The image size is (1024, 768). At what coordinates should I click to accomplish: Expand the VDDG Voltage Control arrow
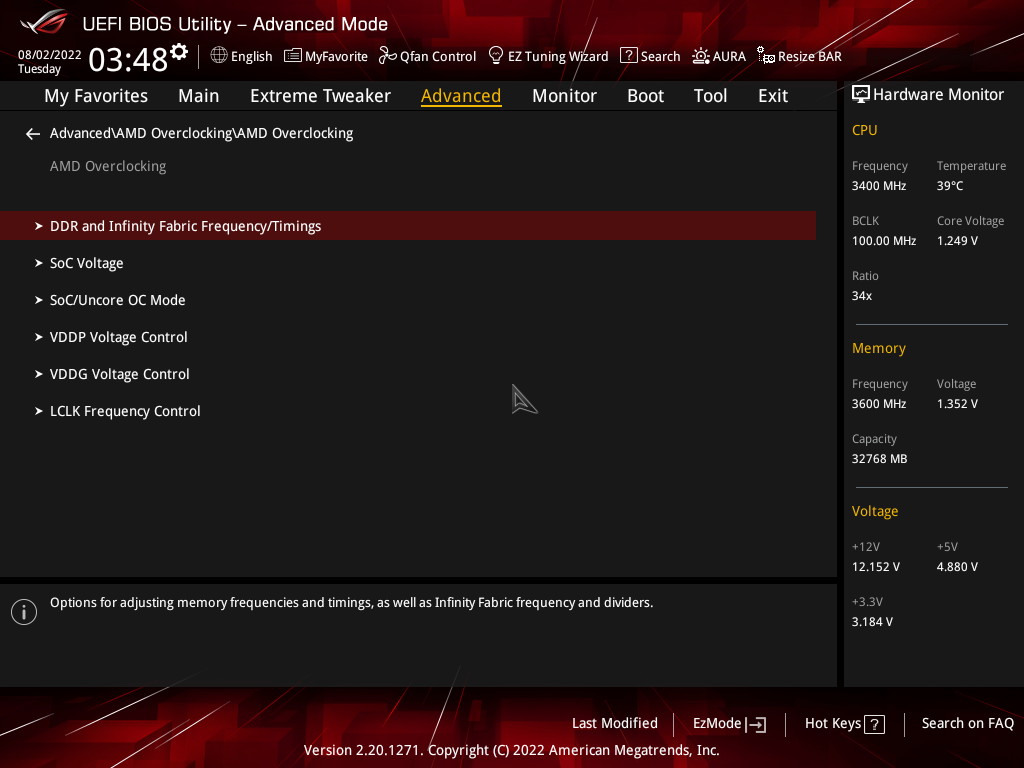click(39, 374)
